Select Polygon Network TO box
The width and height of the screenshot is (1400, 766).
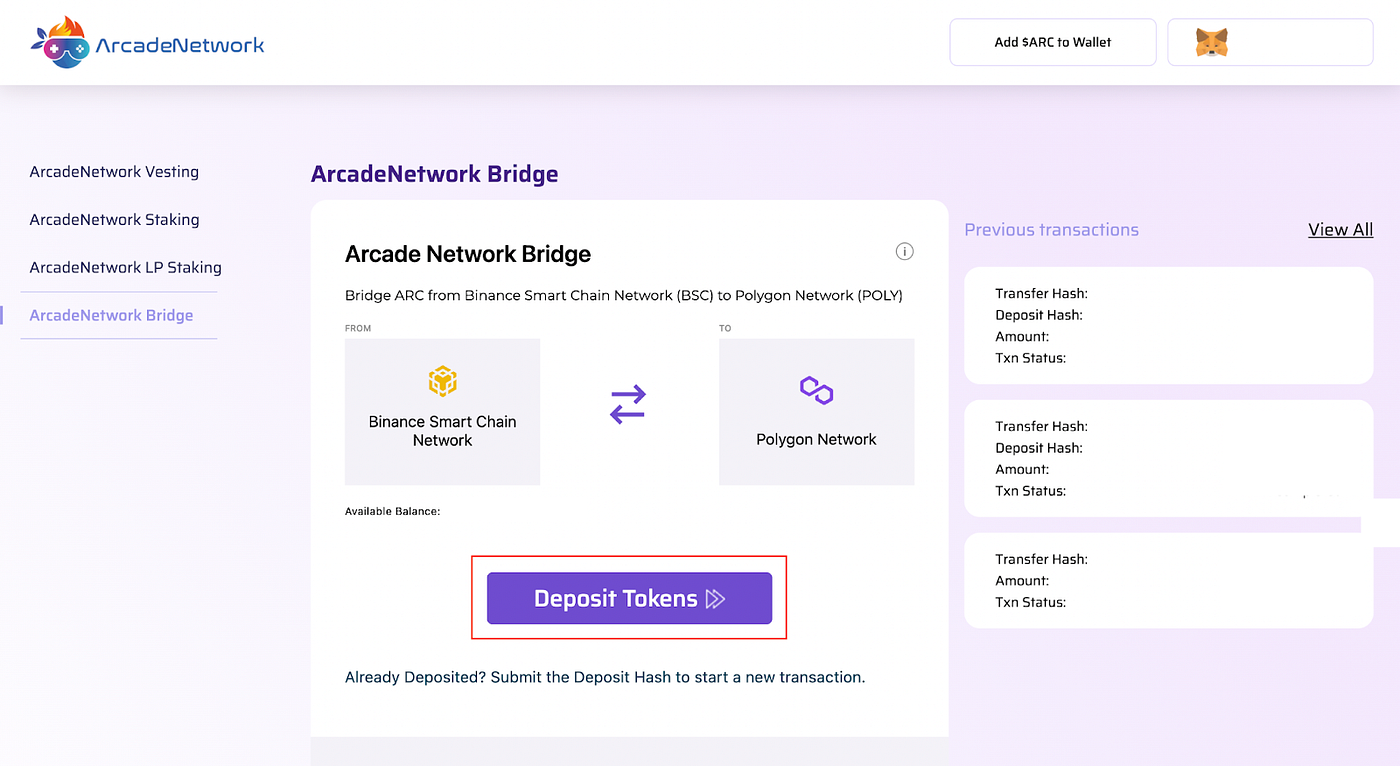click(816, 412)
